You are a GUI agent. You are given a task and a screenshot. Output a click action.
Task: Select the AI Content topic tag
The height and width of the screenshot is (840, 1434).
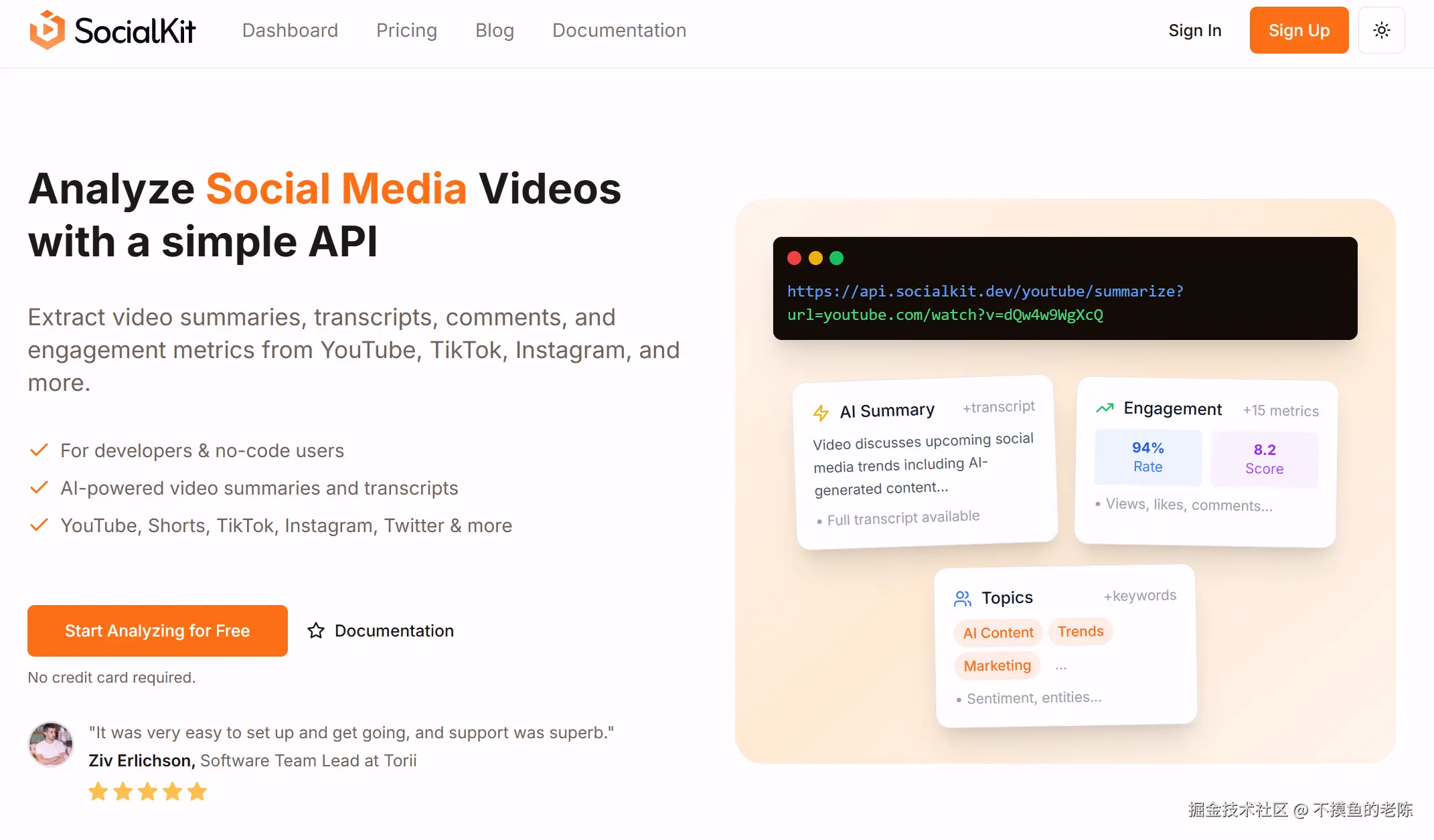[x=998, y=633]
